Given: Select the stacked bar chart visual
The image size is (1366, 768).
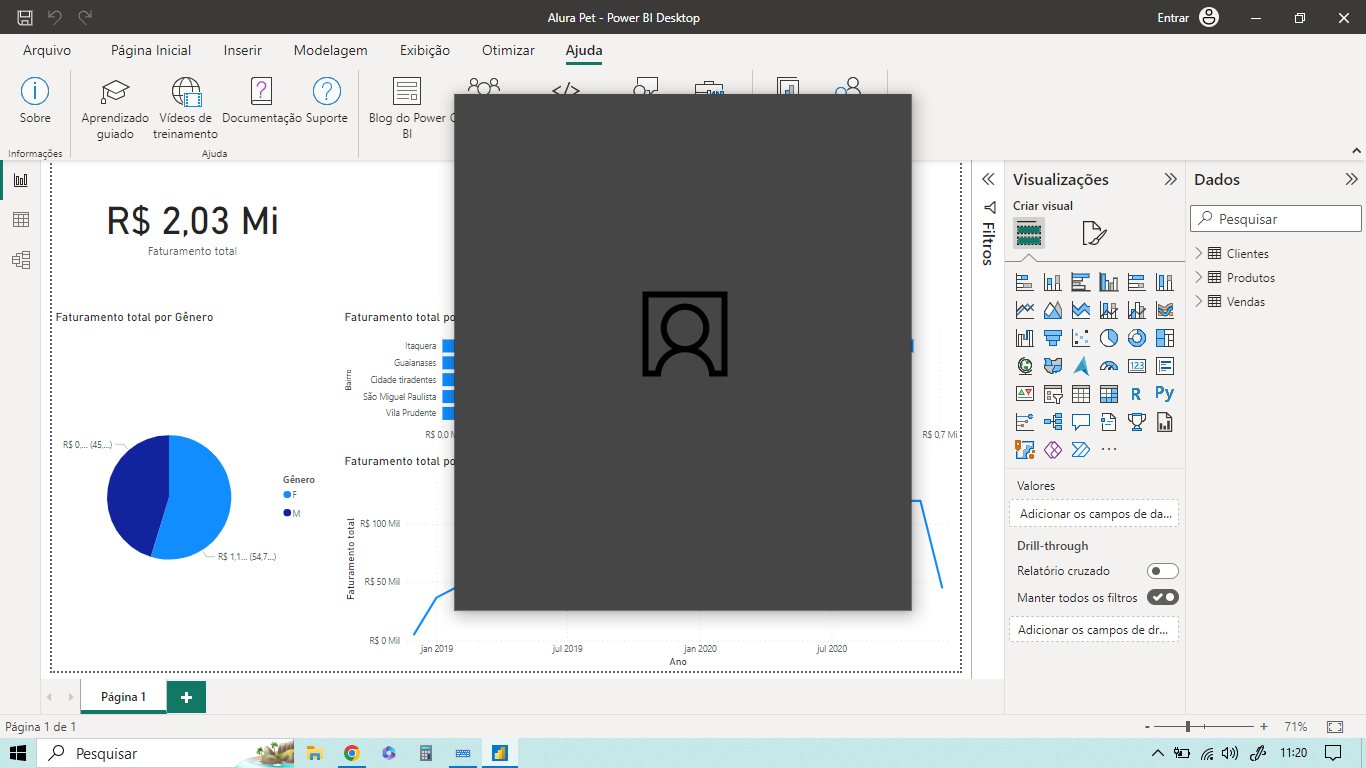Looking at the screenshot, I should coord(1024,282).
